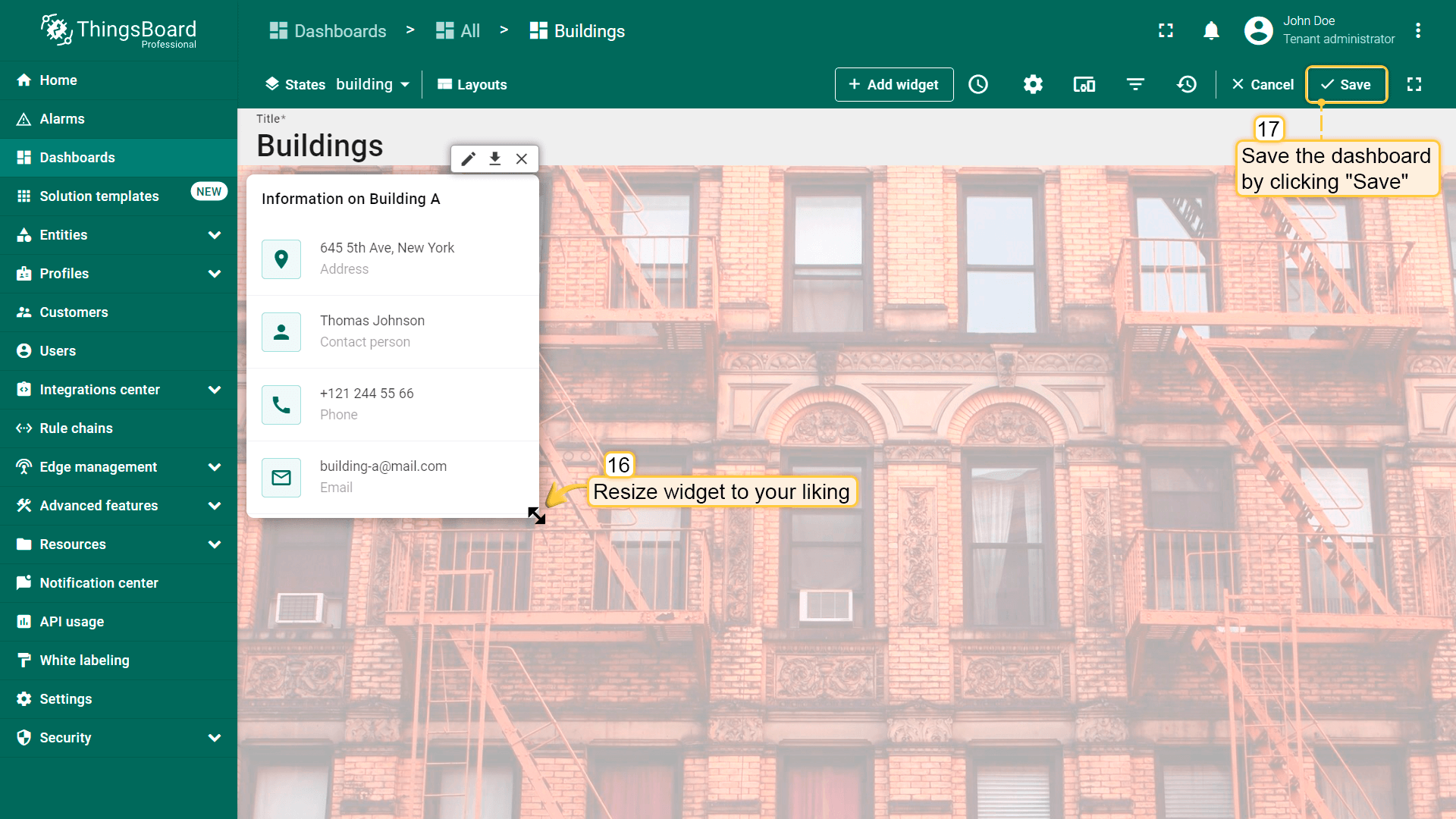This screenshot has width=1456, height=819.
Task: Save the dashboard
Action: (x=1346, y=84)
